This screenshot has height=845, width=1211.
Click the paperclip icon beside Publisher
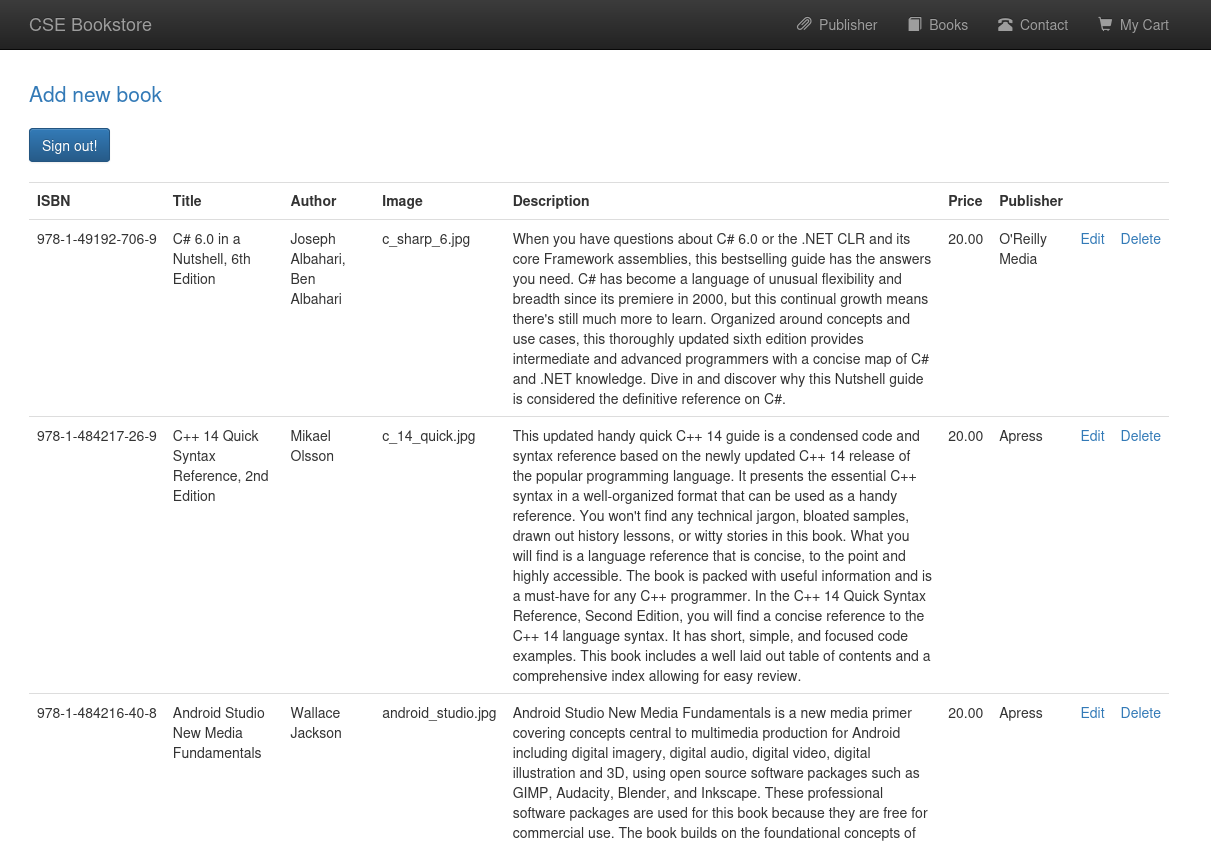coord(804,25)
